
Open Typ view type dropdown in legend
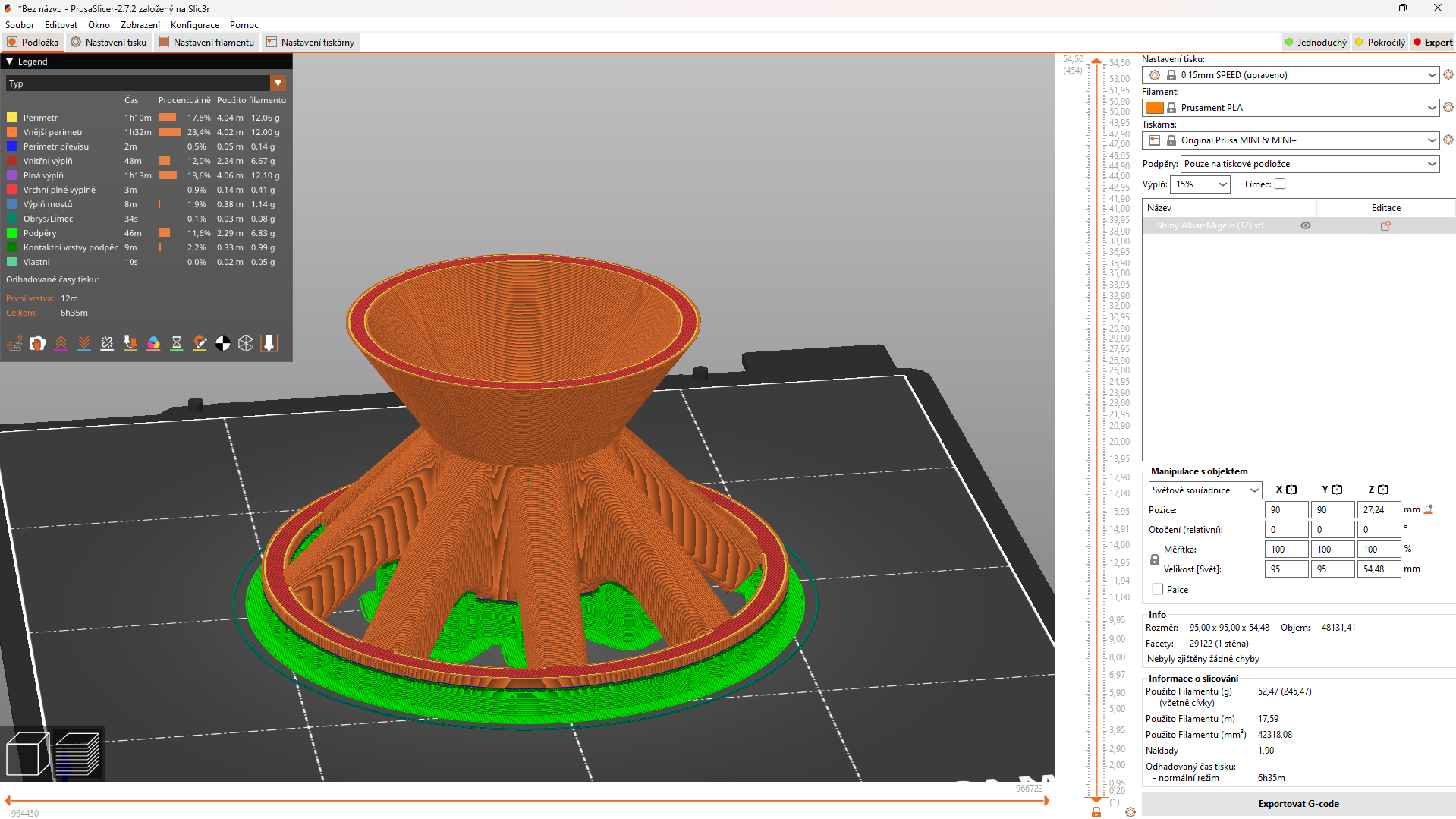[146, 83]
